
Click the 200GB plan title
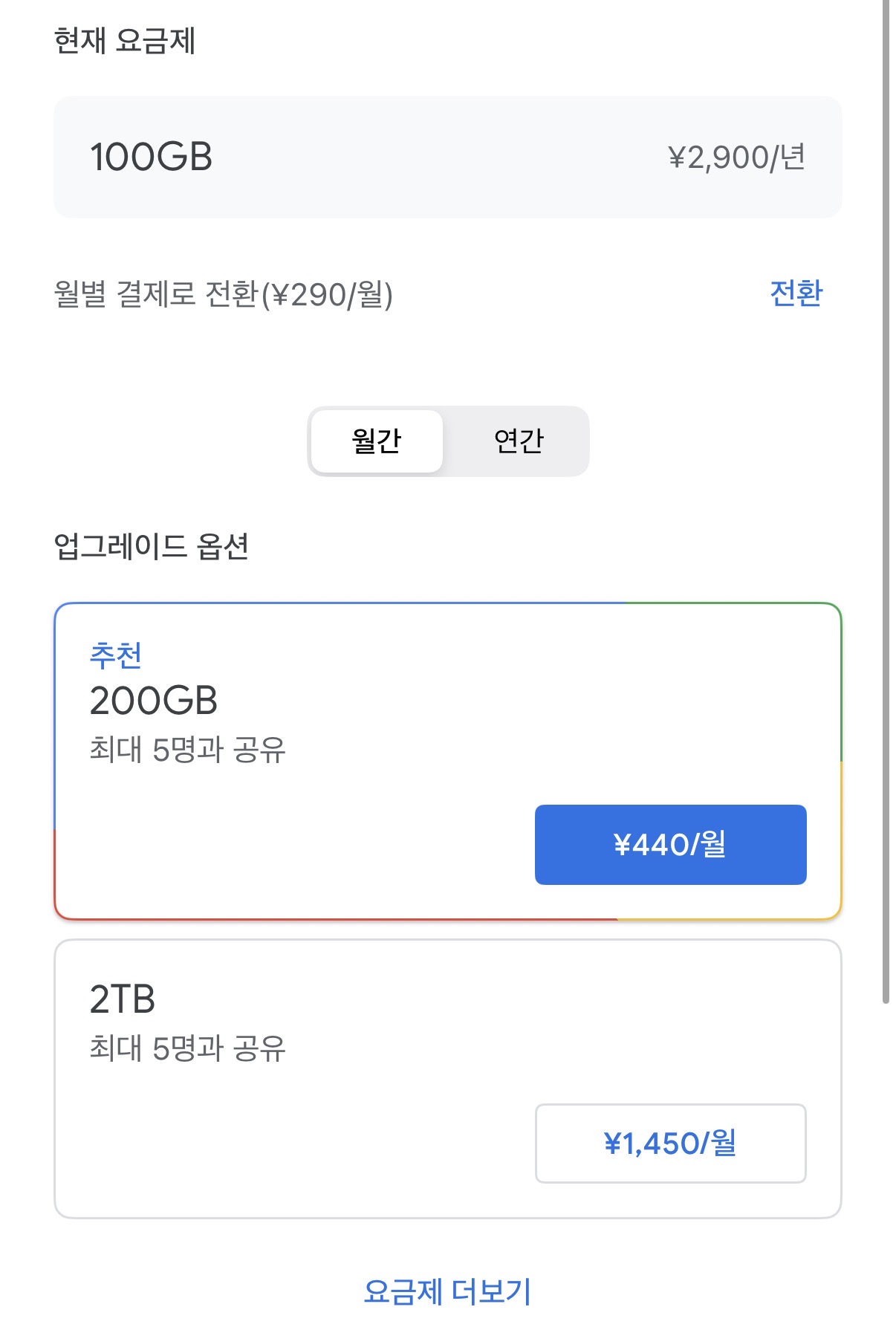click(153, 701)
